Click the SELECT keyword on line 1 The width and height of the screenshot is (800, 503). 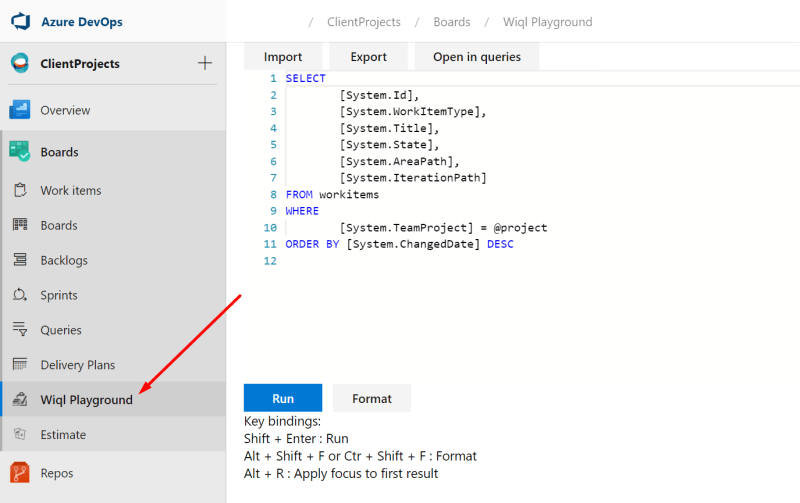[x=306, y=78]
